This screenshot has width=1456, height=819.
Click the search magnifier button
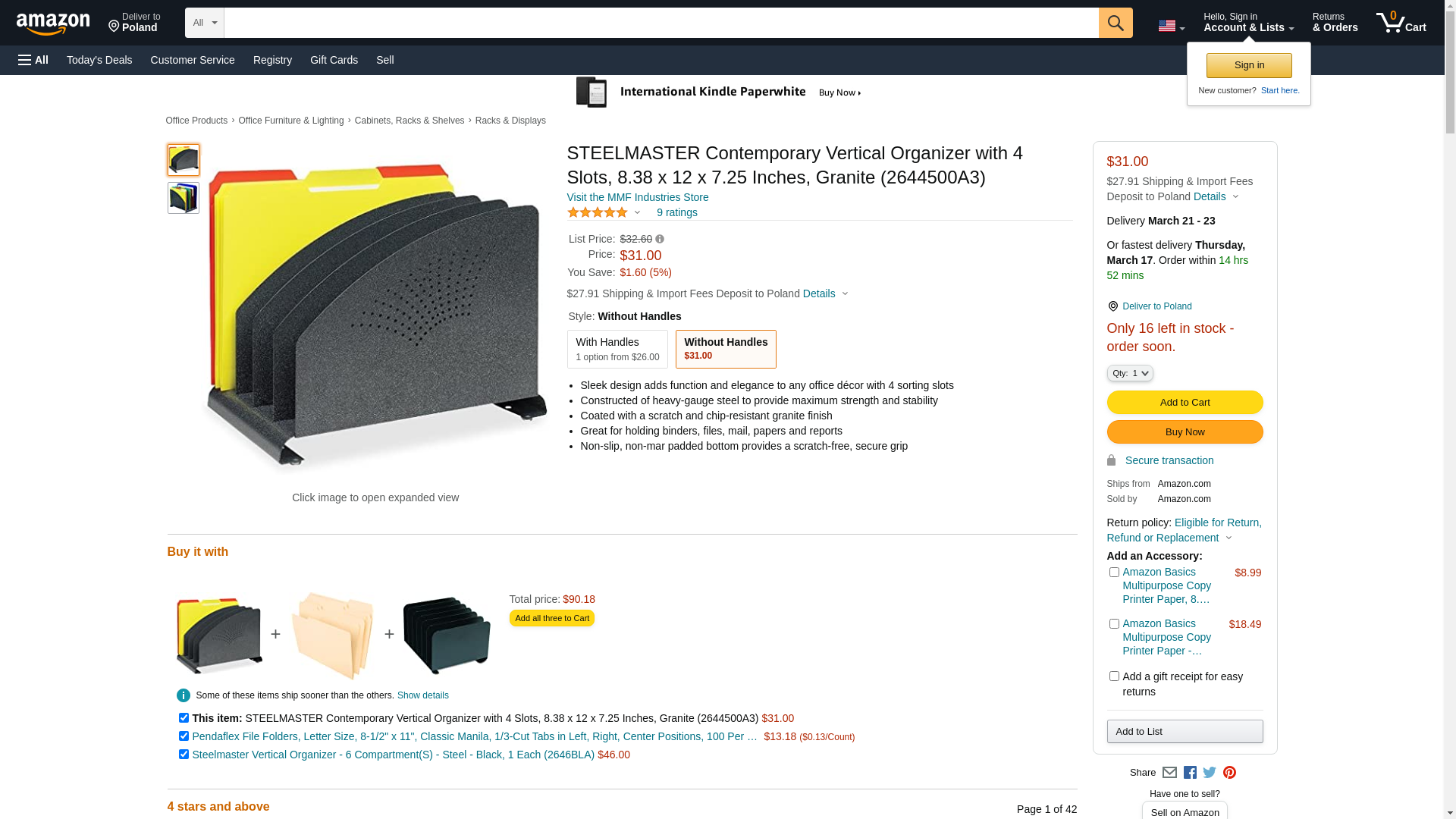(x=1115, y=23)
